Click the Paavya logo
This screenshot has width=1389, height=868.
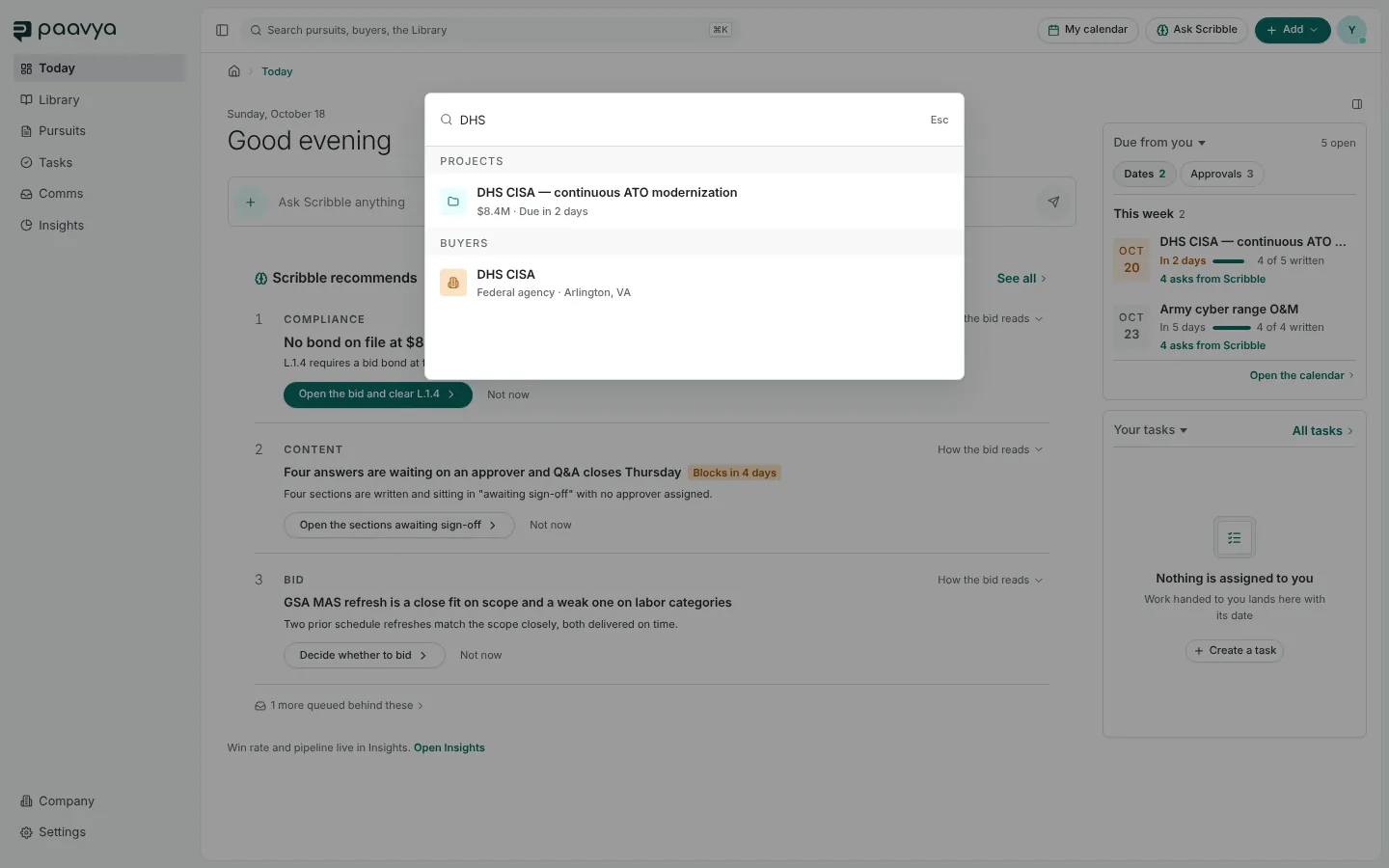pos(65,30)
